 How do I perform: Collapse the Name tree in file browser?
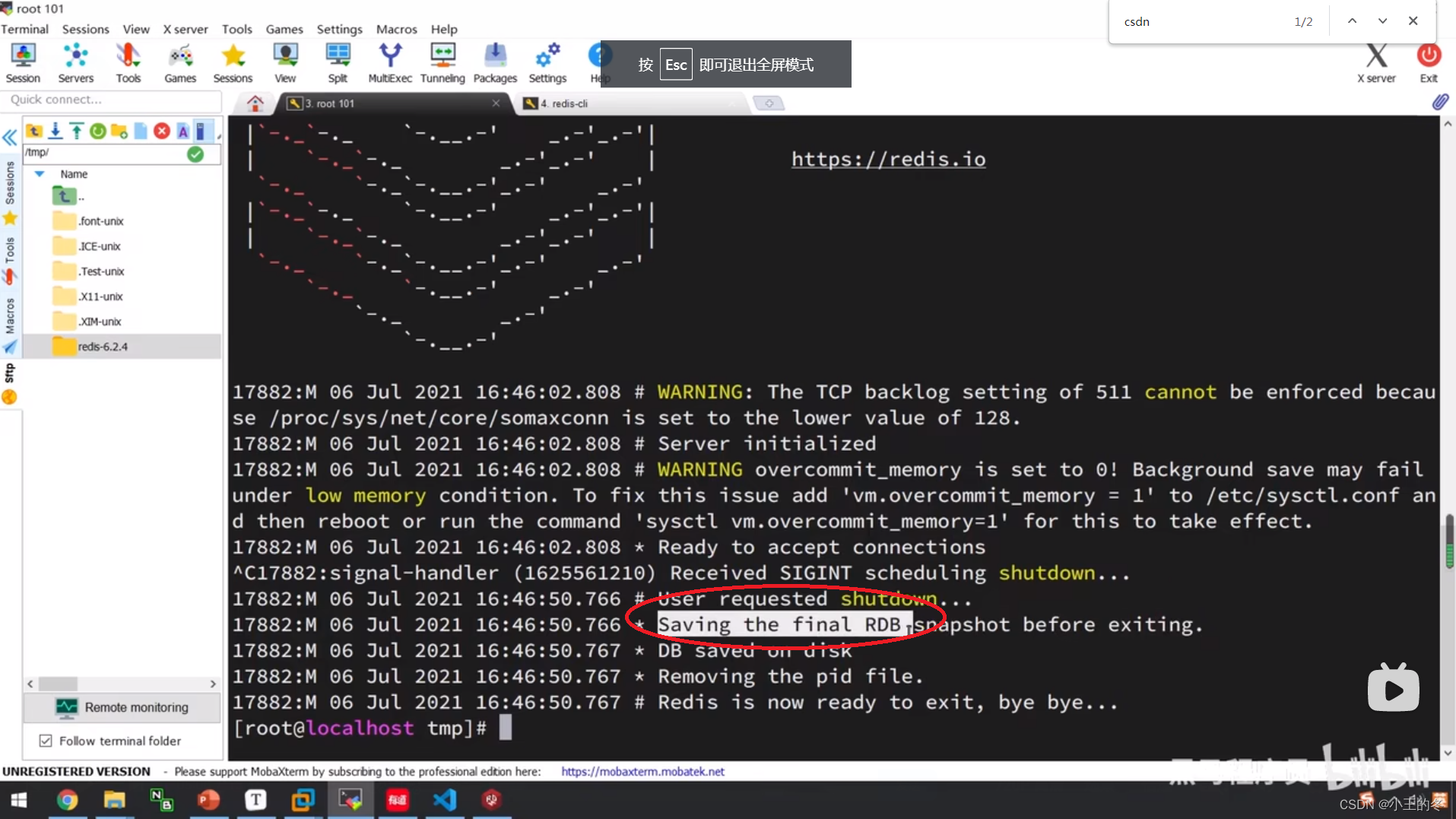point(40,174)
